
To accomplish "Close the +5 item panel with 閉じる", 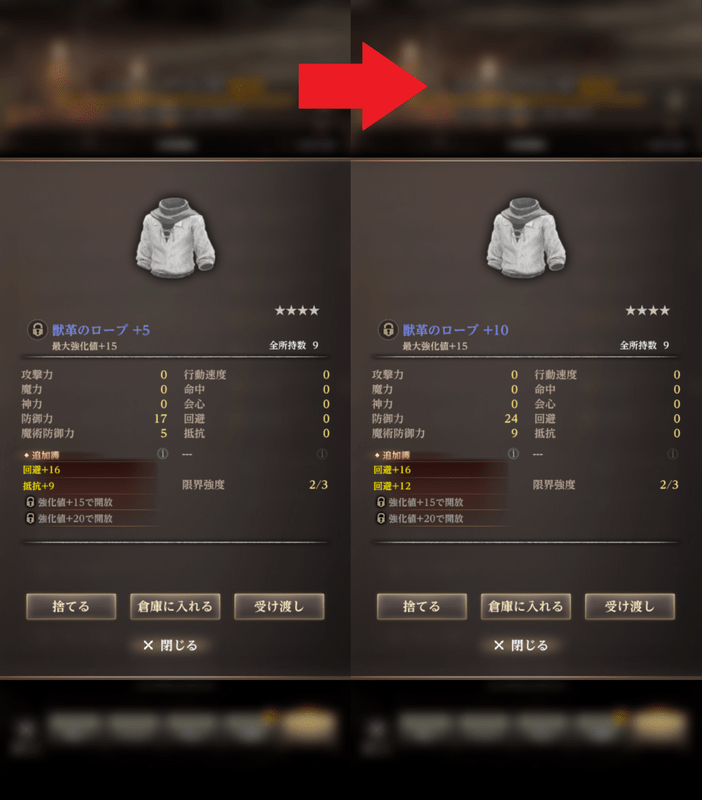I will pos(170,645).
